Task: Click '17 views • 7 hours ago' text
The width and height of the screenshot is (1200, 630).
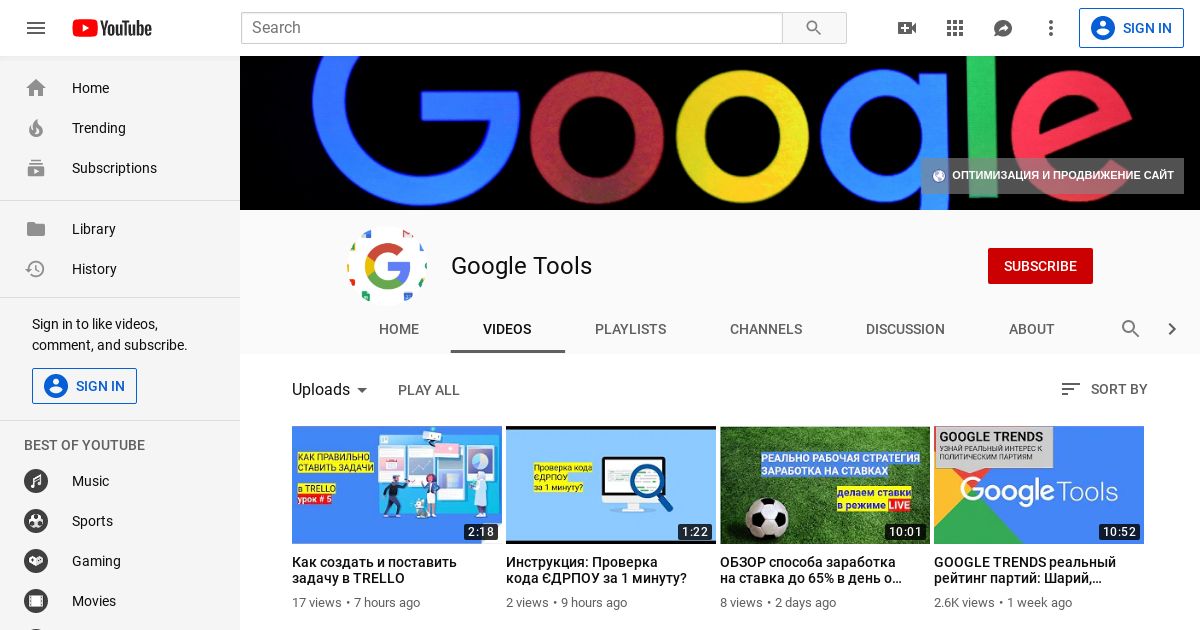Action: pos(356,603)
